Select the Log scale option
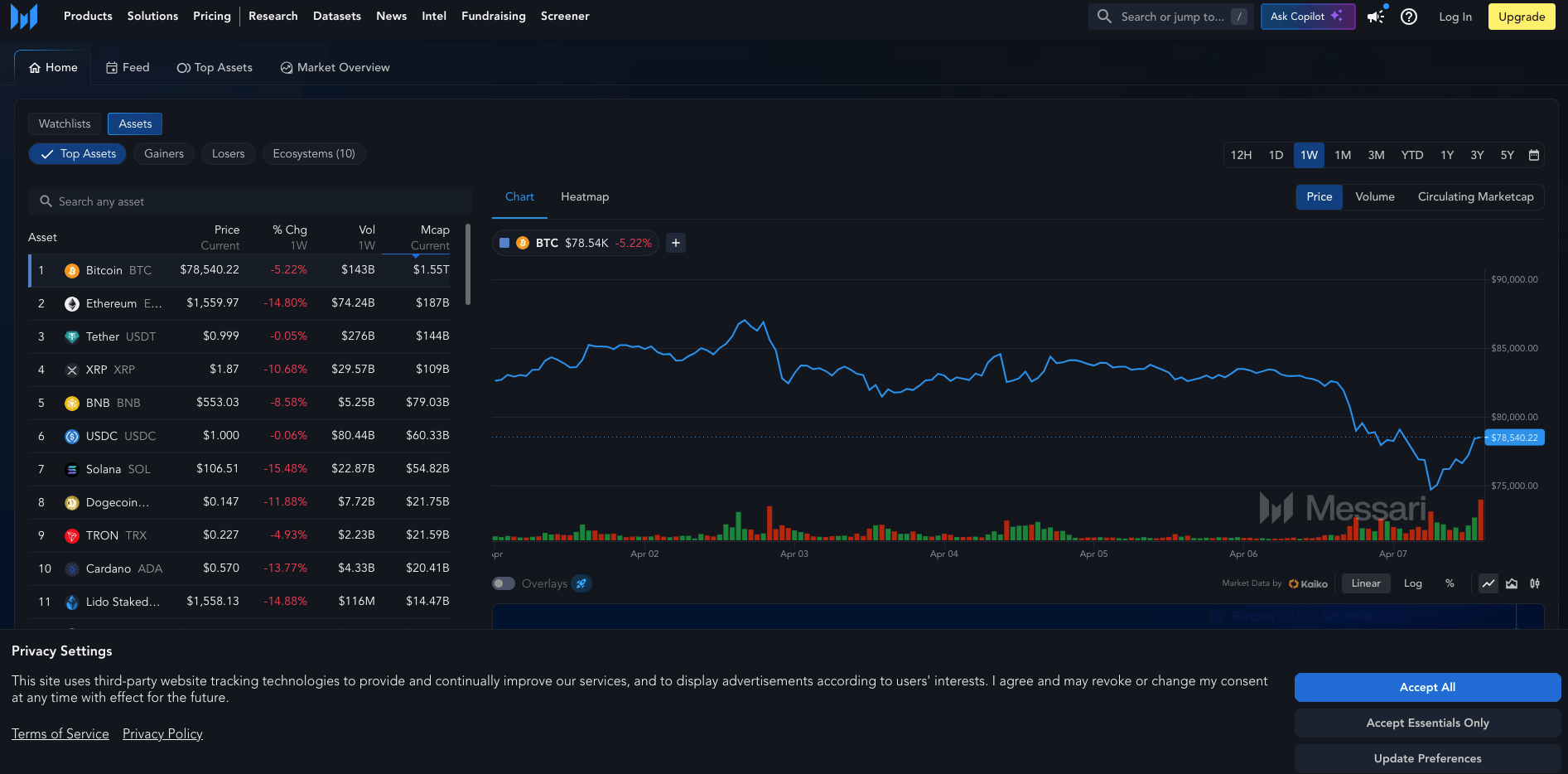The image size is (1568, 774). (1413, 583)
